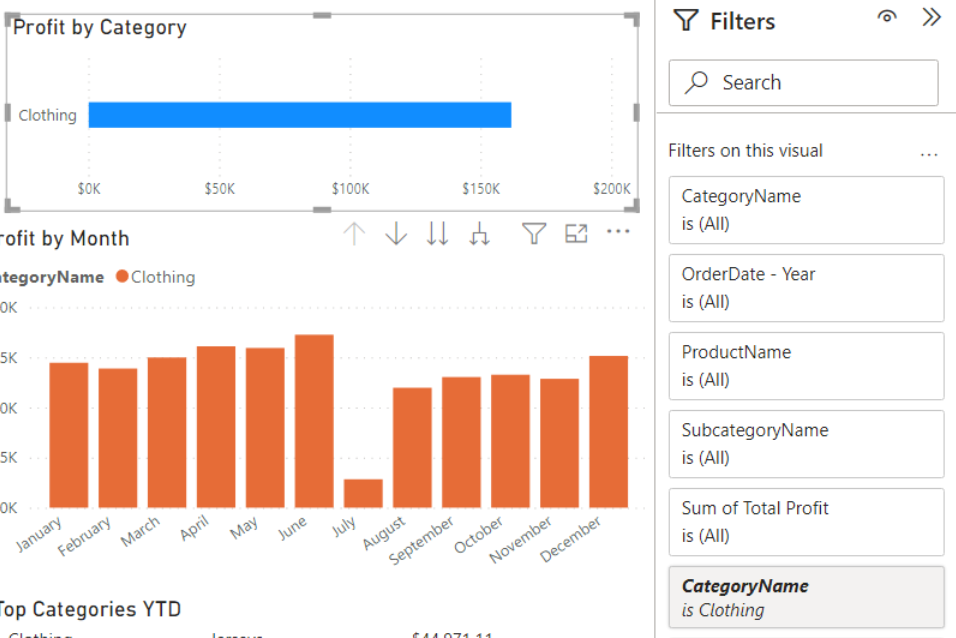This screenshot has height=638, width=956.
Task: Click the July column in chart
Action: tap(363, 493)
